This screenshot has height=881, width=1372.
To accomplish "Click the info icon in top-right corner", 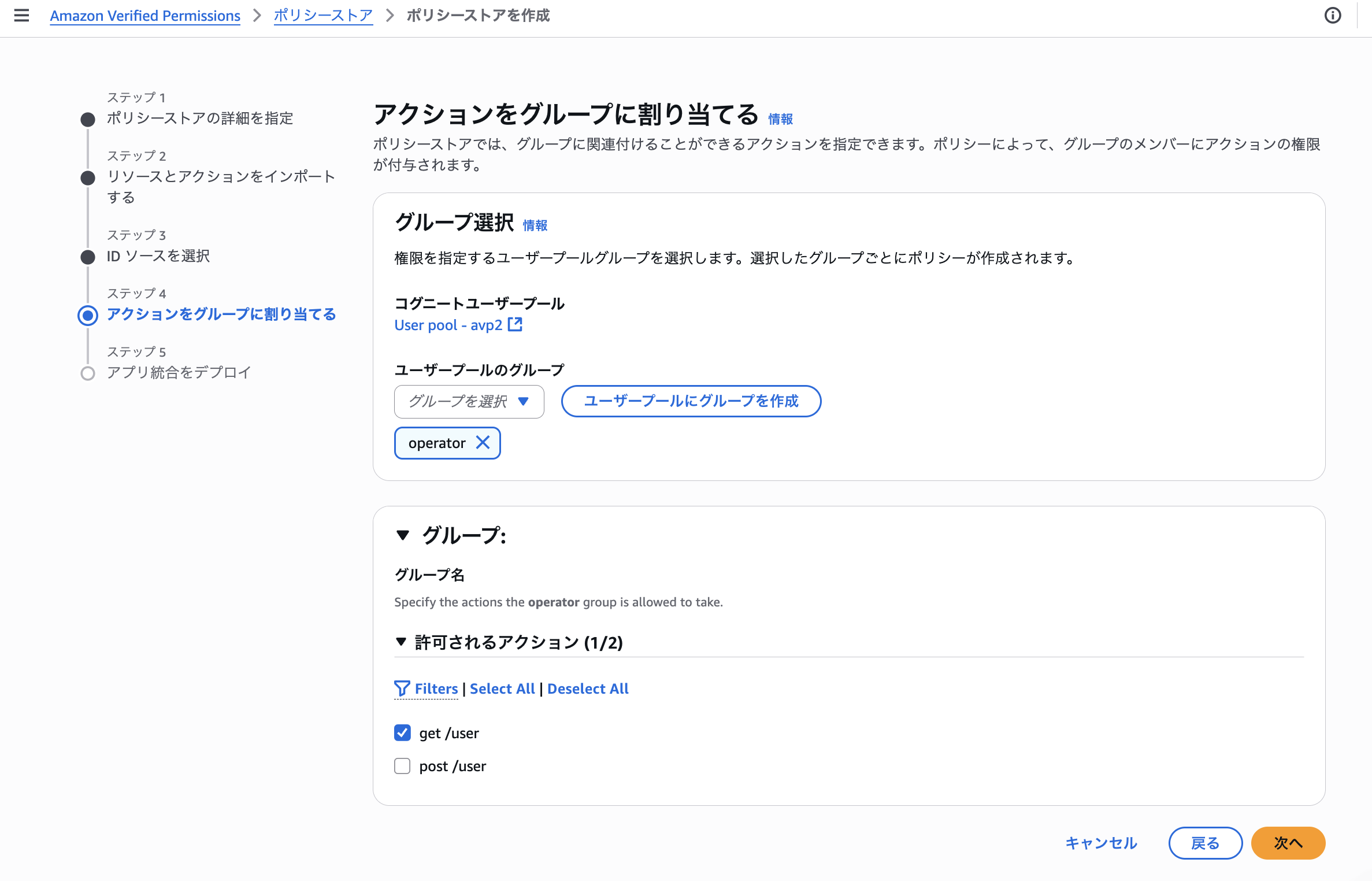I will coord(1333,16).
